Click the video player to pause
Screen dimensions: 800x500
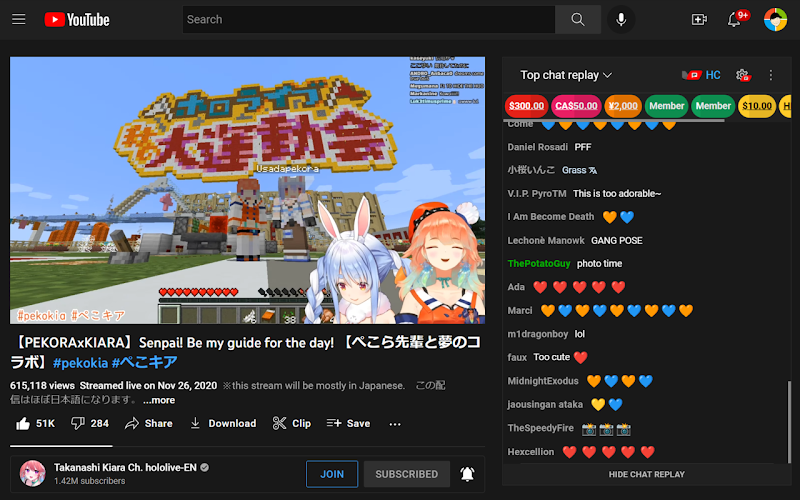point(247,190)
